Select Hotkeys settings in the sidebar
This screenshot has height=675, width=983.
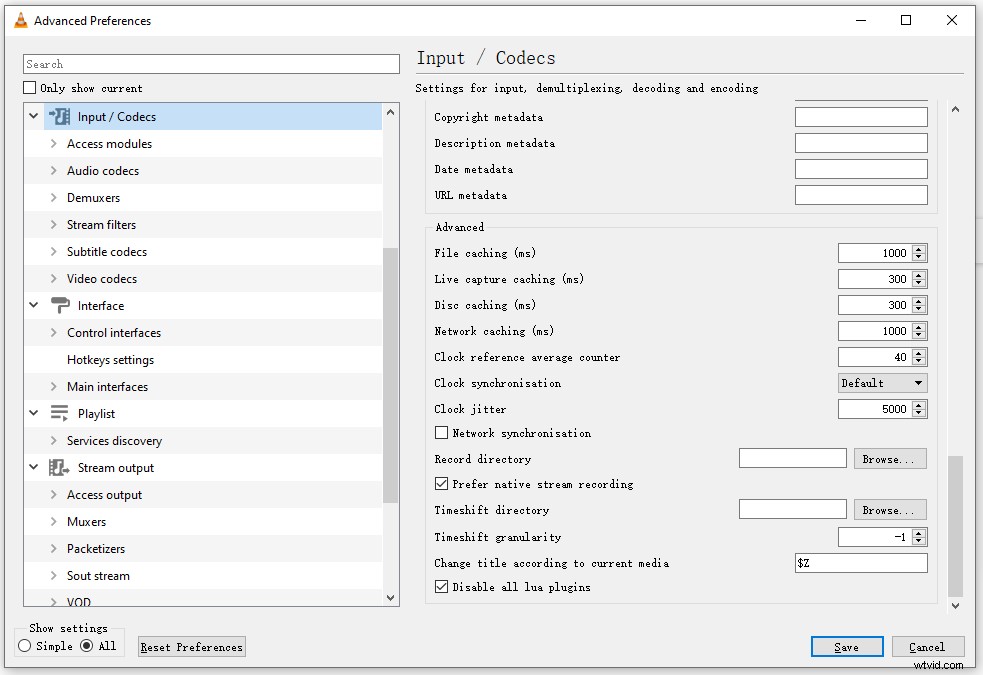click(x=110, y=359)
